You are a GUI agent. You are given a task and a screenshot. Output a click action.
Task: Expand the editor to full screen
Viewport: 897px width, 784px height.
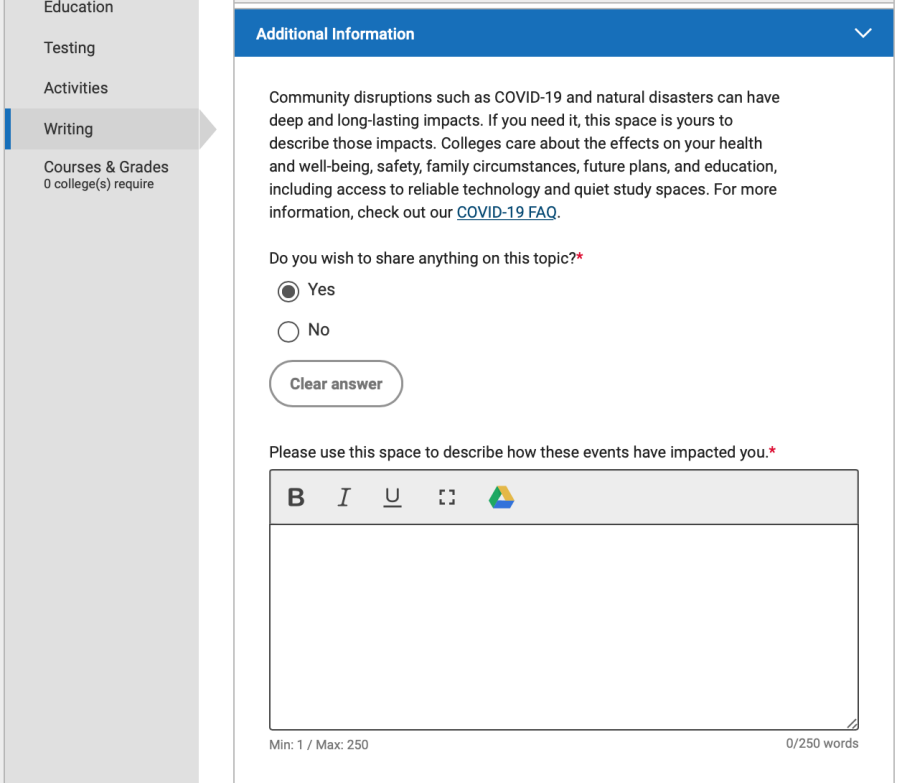[x=446, y=497]
